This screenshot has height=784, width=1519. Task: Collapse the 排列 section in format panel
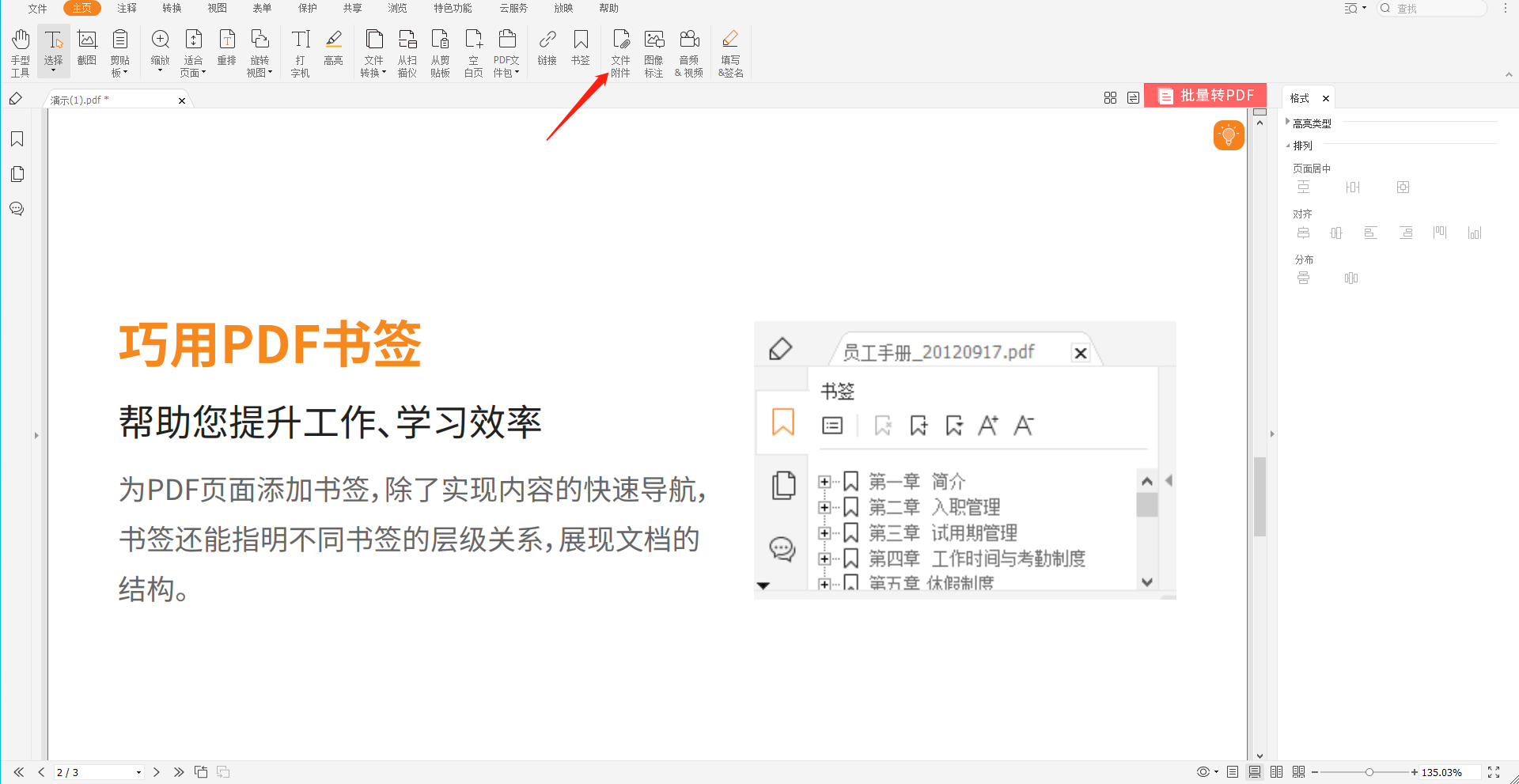[x=1288, y=146]
